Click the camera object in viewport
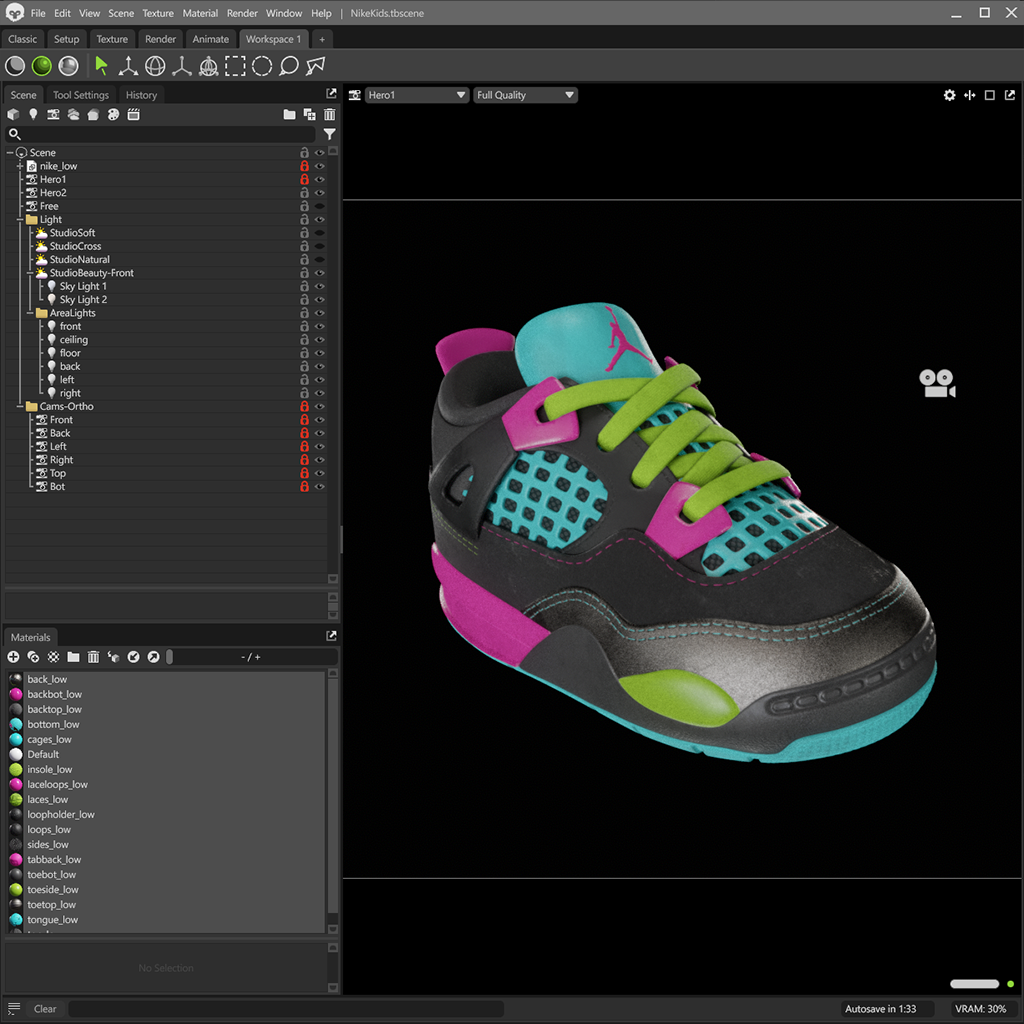The width and height of the screenshot is (1024, 1024). [x=937, y=383]
